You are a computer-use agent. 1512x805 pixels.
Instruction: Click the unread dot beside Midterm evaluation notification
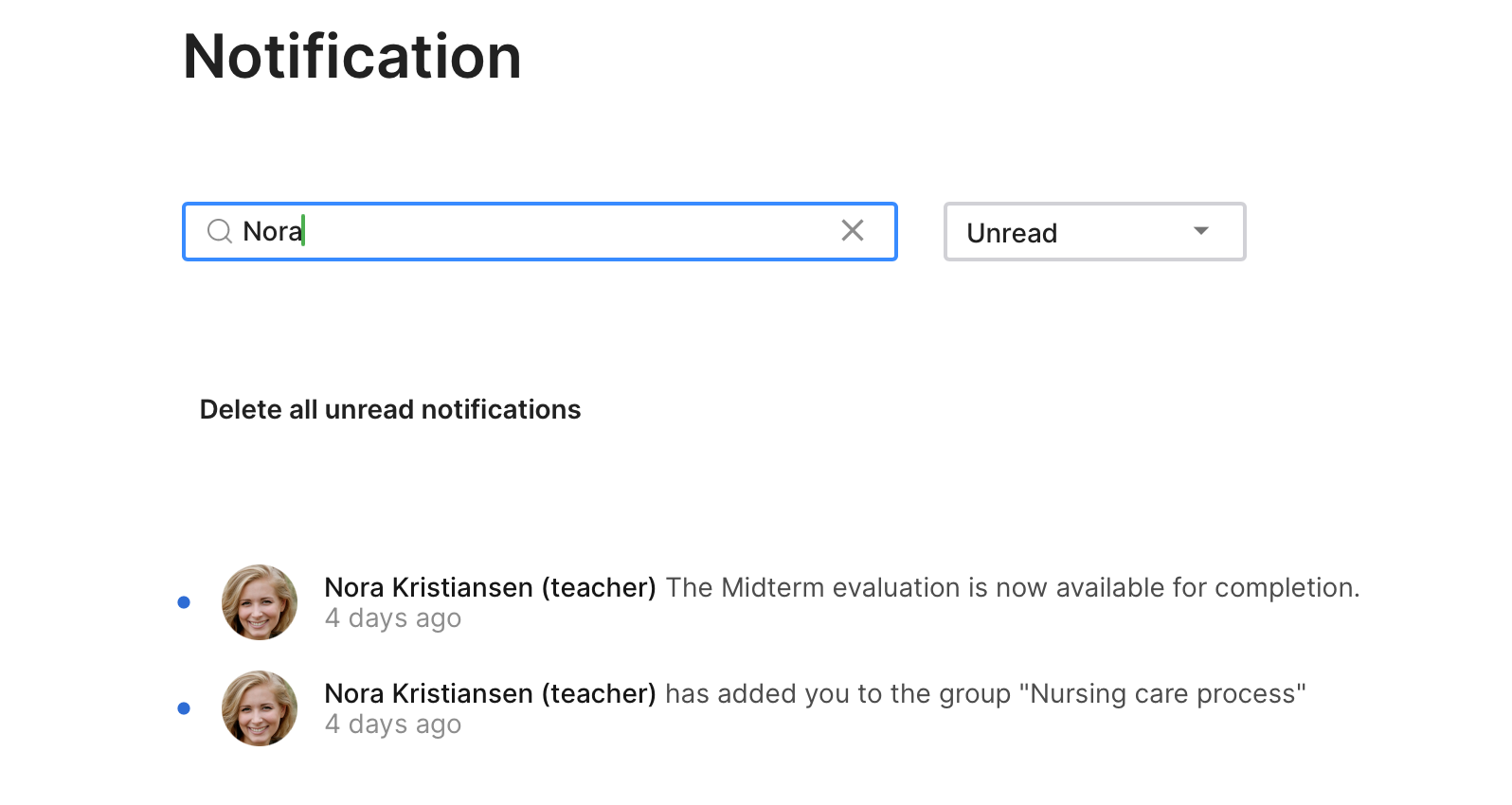point(184,602)
